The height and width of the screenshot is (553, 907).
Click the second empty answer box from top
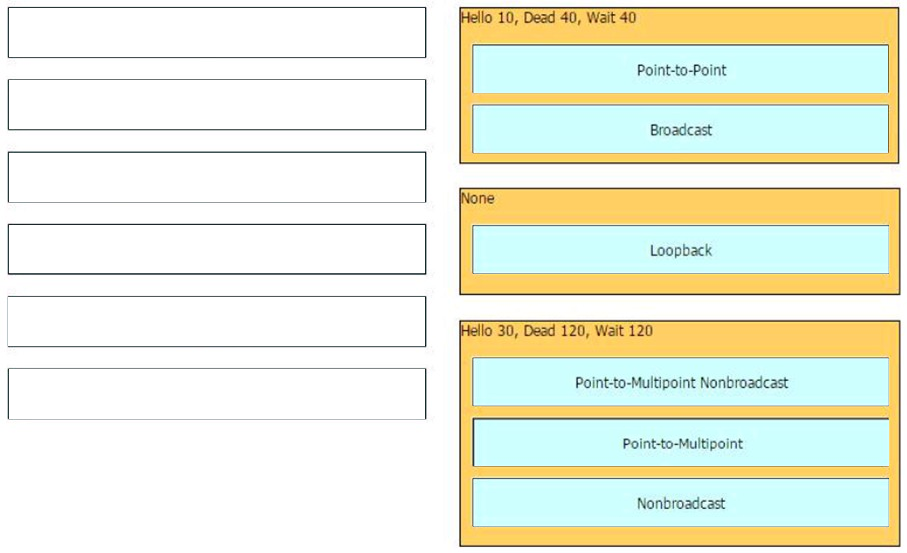point(217,105)
